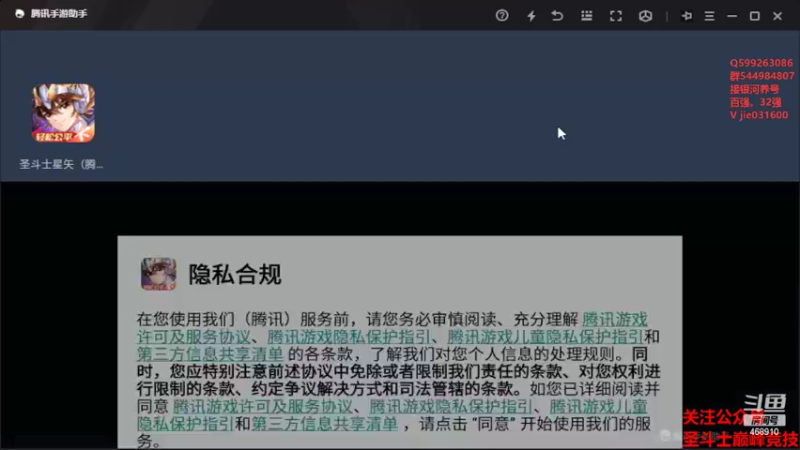Click the 圣斗士星矢（腾… app label
Viewport: 800px width, 450px height.
61,164
